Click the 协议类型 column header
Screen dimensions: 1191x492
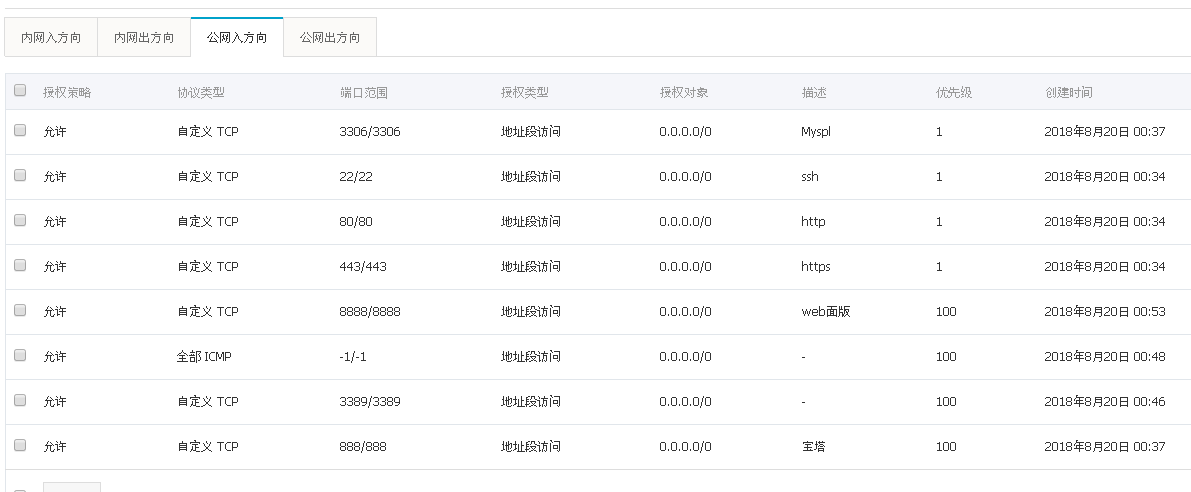point(201,92)
